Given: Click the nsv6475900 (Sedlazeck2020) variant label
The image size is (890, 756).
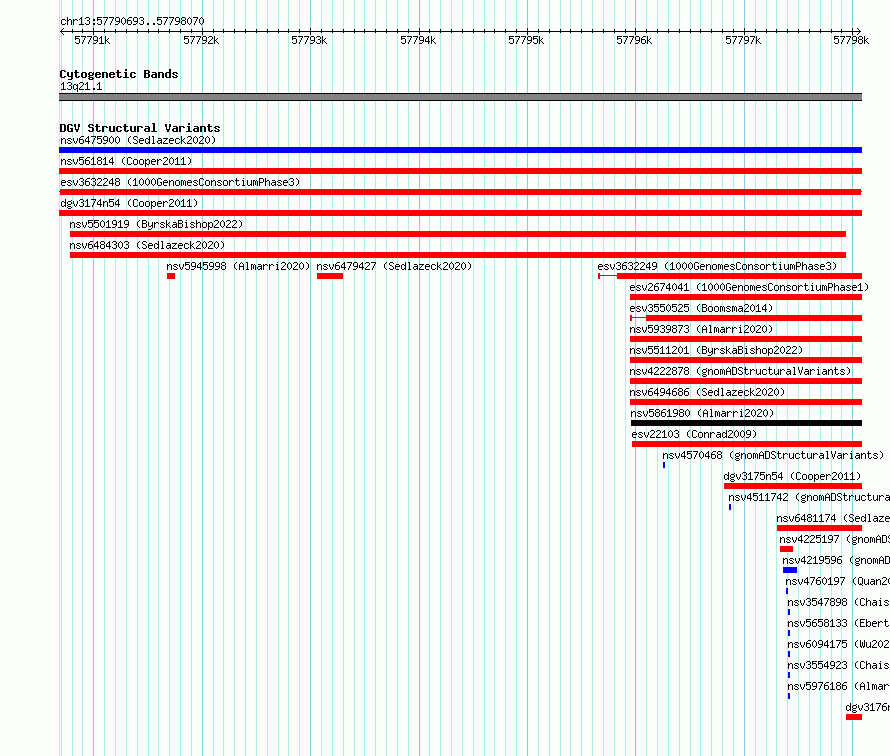Looking at the screenshot, I should [x=138, y=140].
